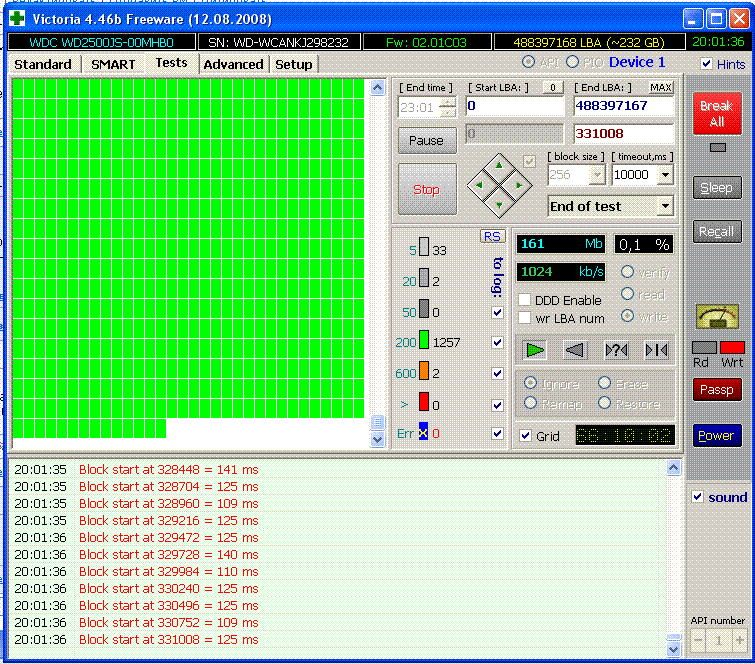
Task: Click the log scroll down arrow
Action: (x=673, y=649)
